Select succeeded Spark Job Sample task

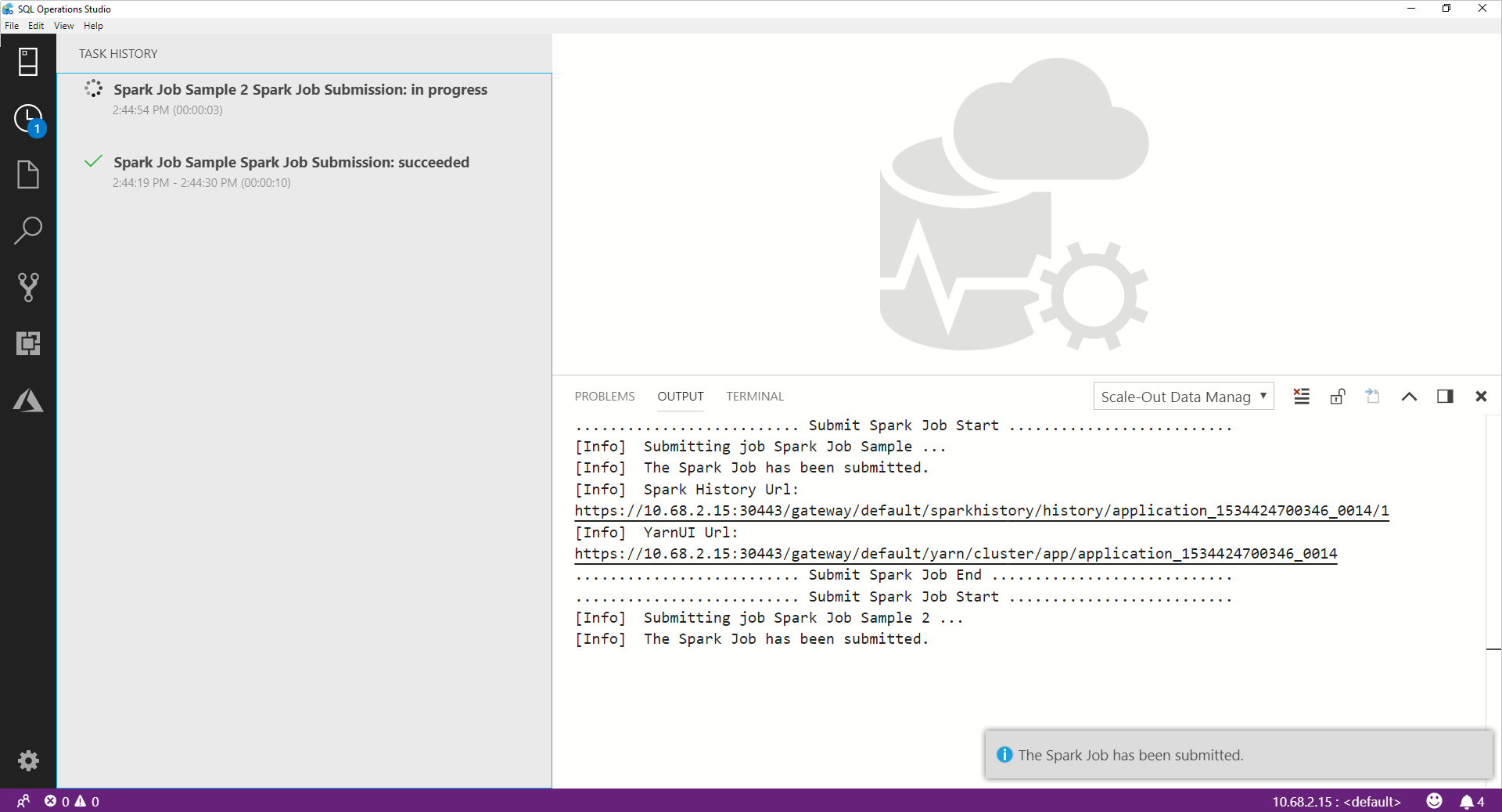304,171
